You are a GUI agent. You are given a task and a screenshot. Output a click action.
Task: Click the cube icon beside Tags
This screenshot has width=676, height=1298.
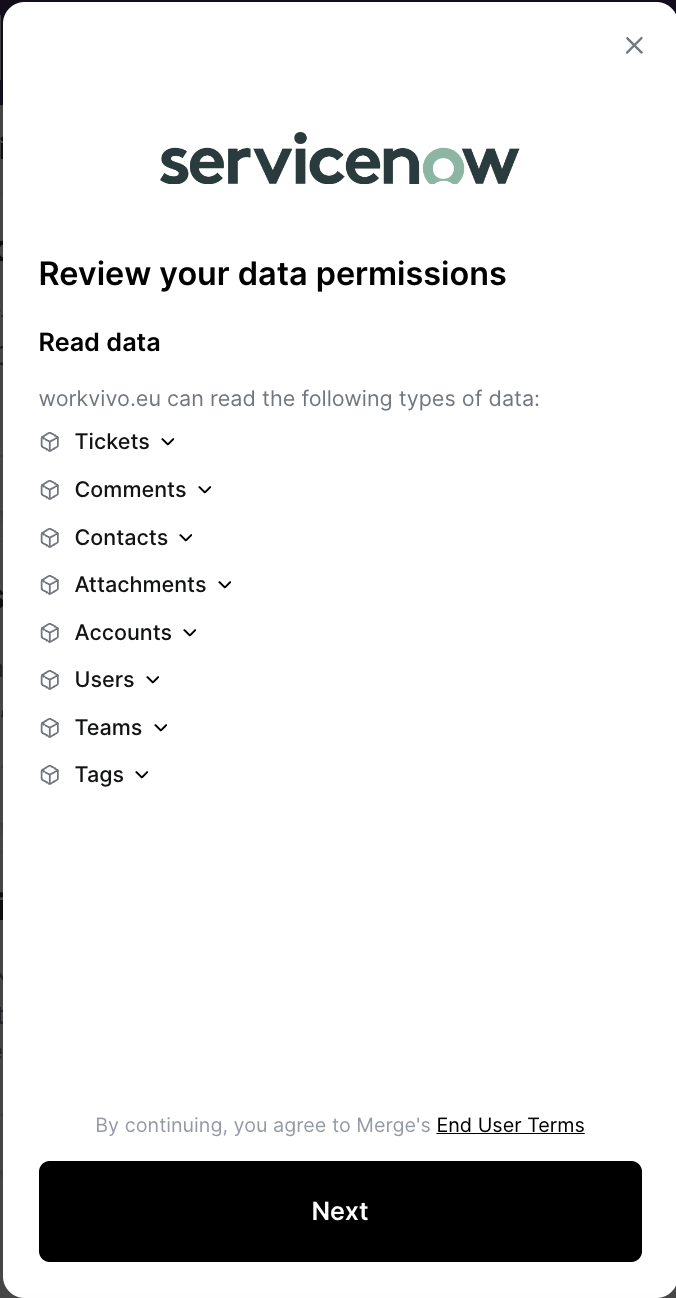pos(50,774)
